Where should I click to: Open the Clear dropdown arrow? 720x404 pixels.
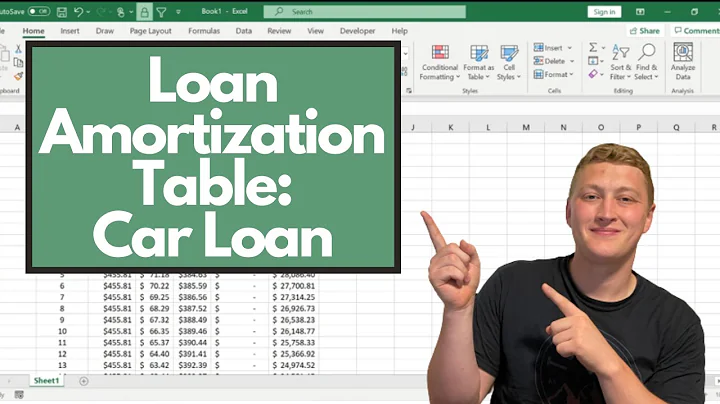[602, 74]
